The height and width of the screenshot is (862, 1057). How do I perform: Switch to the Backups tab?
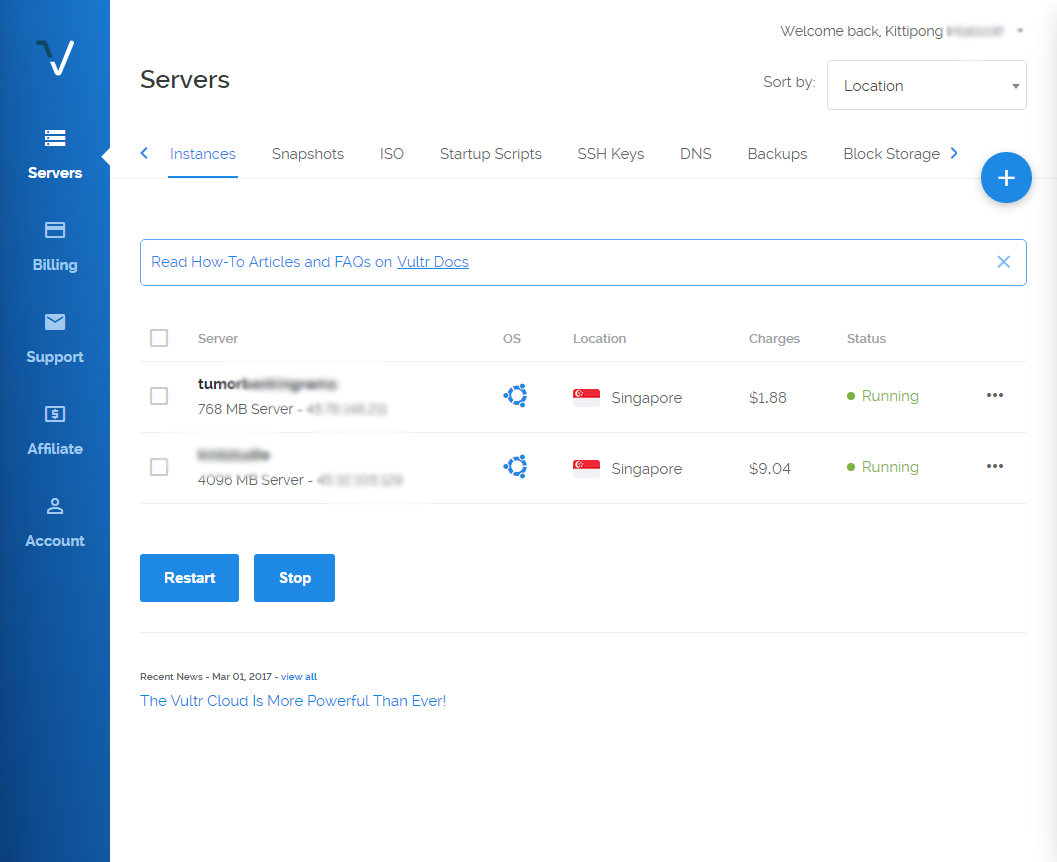777,154
